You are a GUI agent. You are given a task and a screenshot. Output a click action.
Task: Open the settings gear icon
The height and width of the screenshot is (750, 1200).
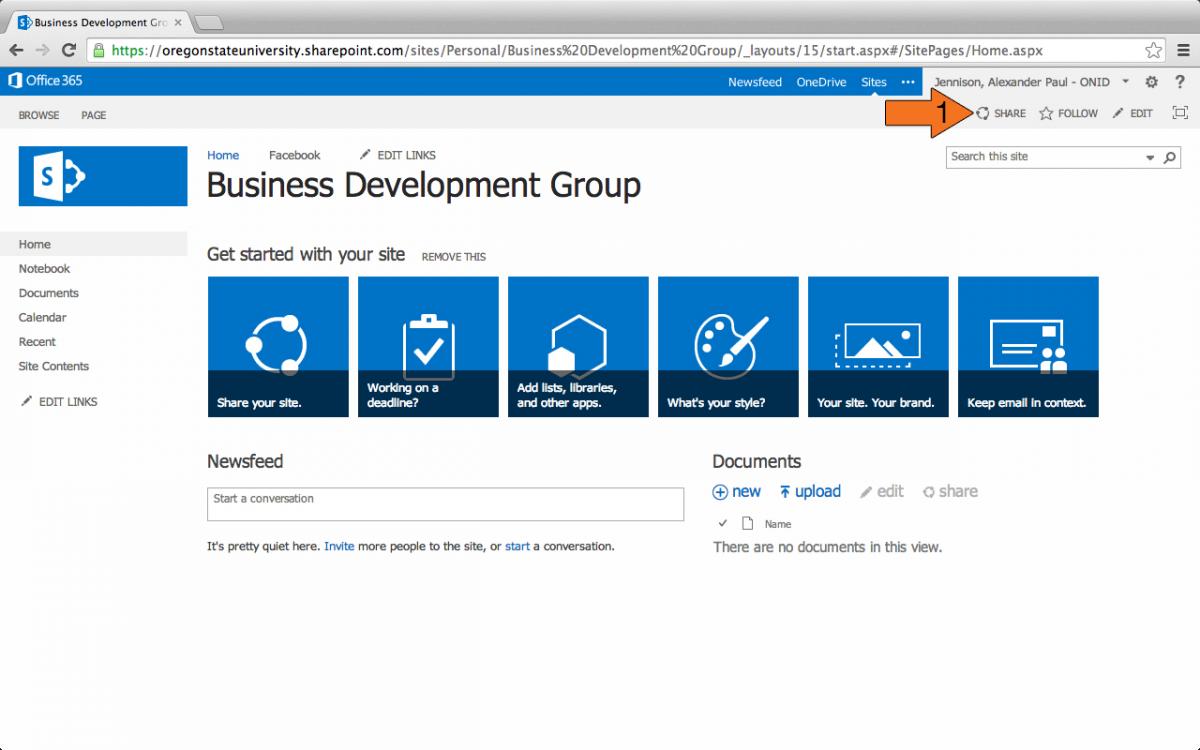tap(1151, 82)
